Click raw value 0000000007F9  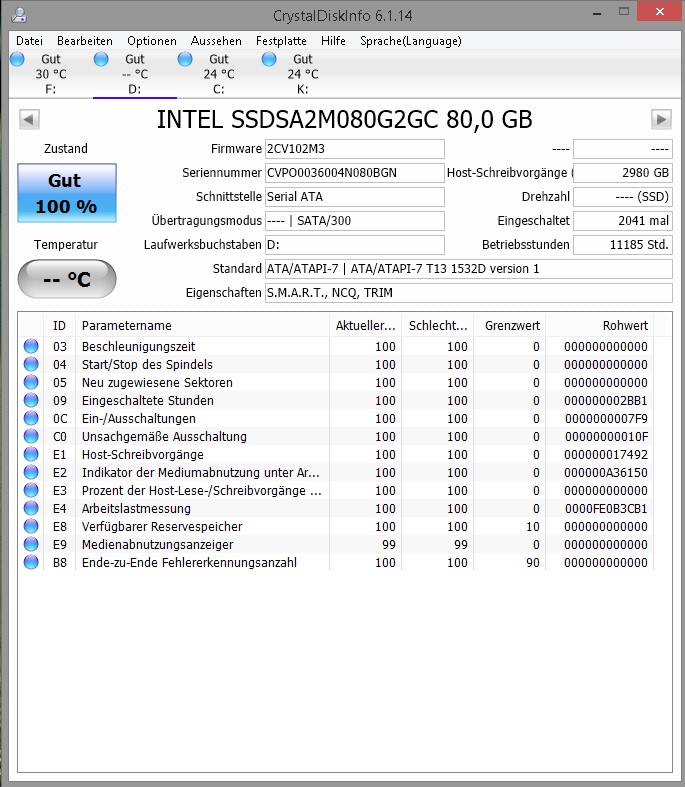[606, 419]
